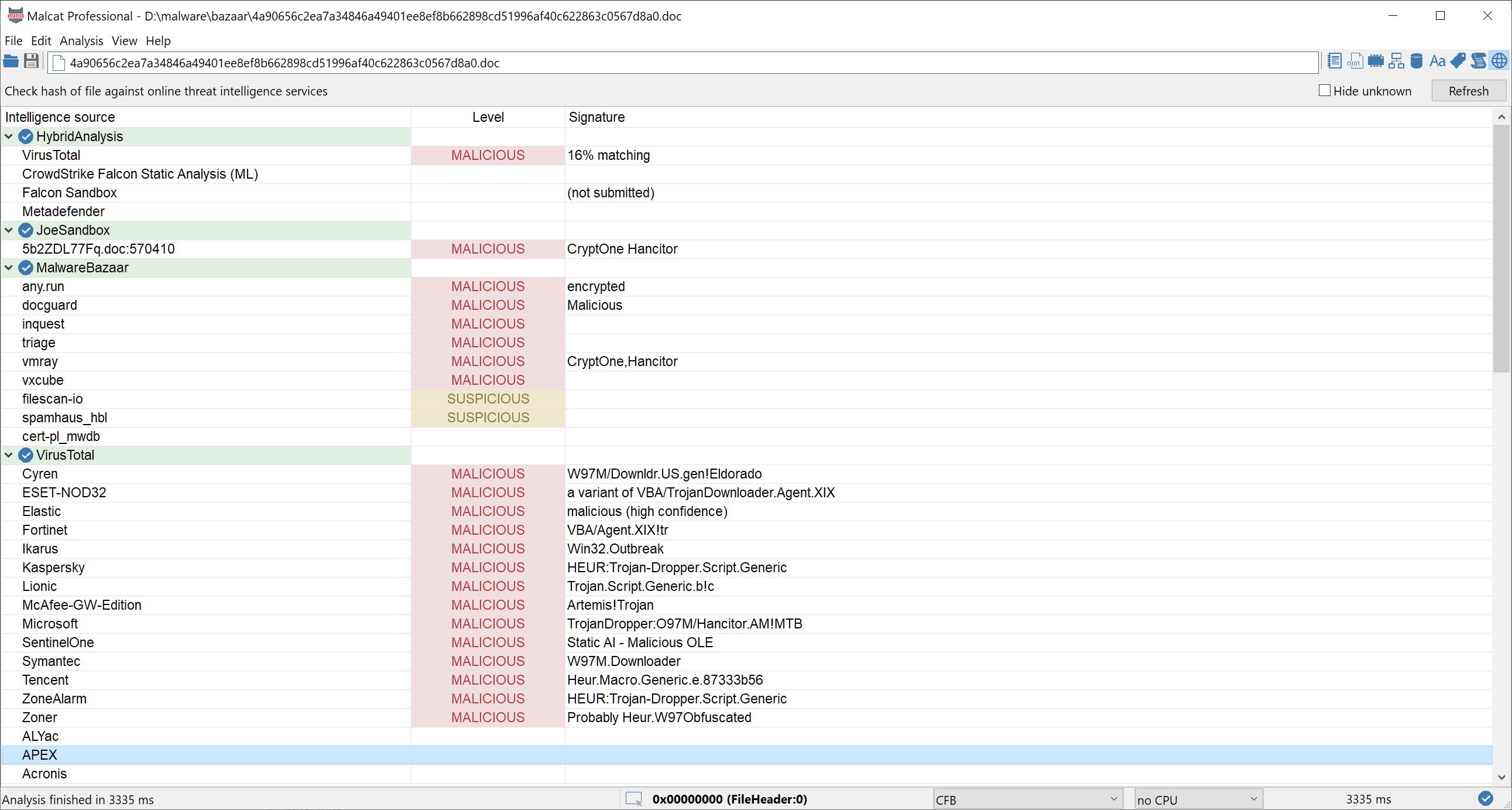This screenshot has height=810, width=1512.
Task: Click the spamhaus_hbl SUSPICIOUS level cell
Action: coord(488,418)
